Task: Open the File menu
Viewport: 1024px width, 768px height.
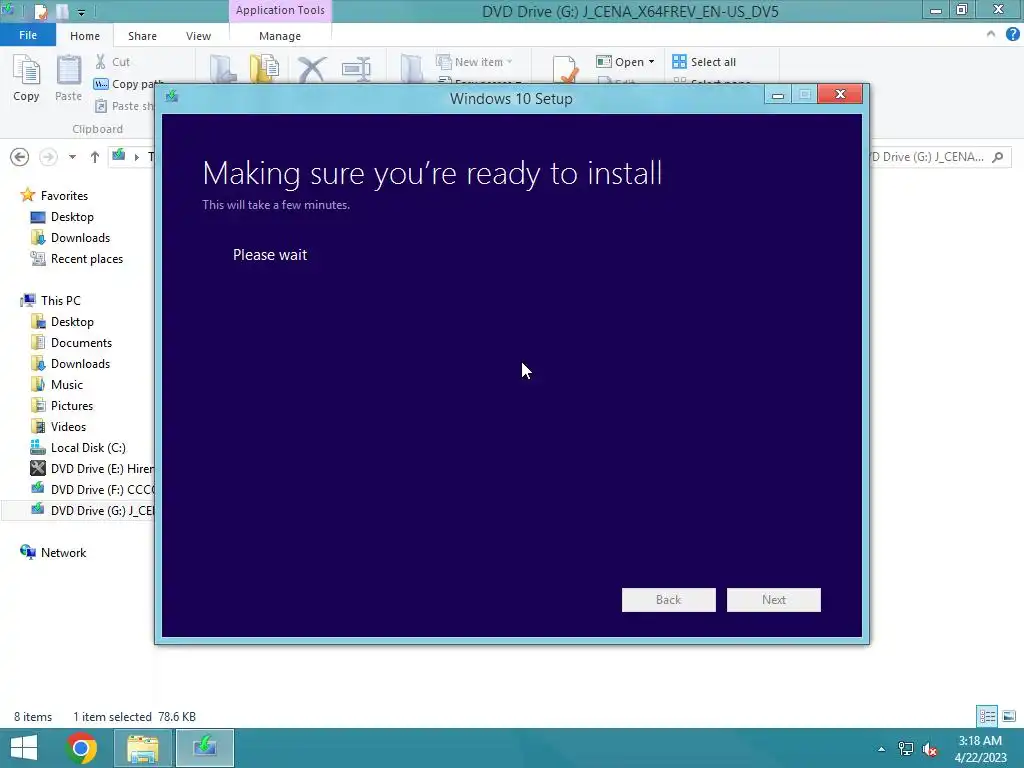Action: 27,35
